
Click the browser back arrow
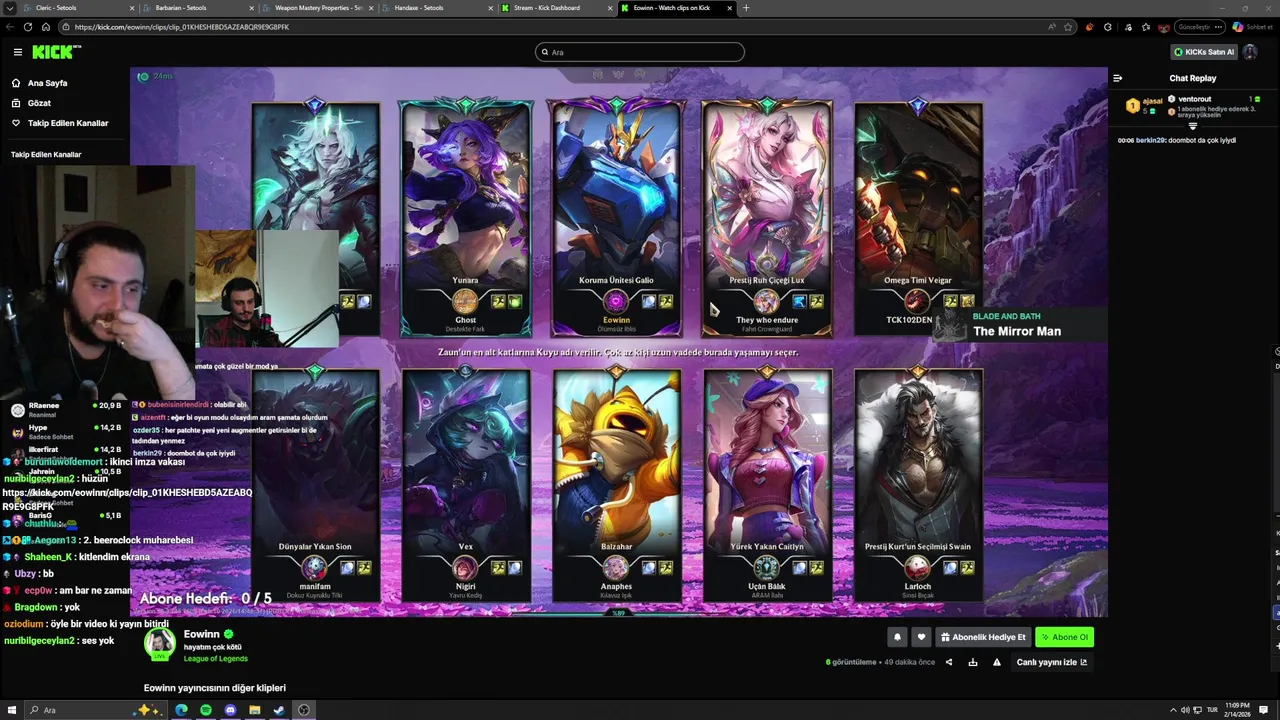[12, 27]
